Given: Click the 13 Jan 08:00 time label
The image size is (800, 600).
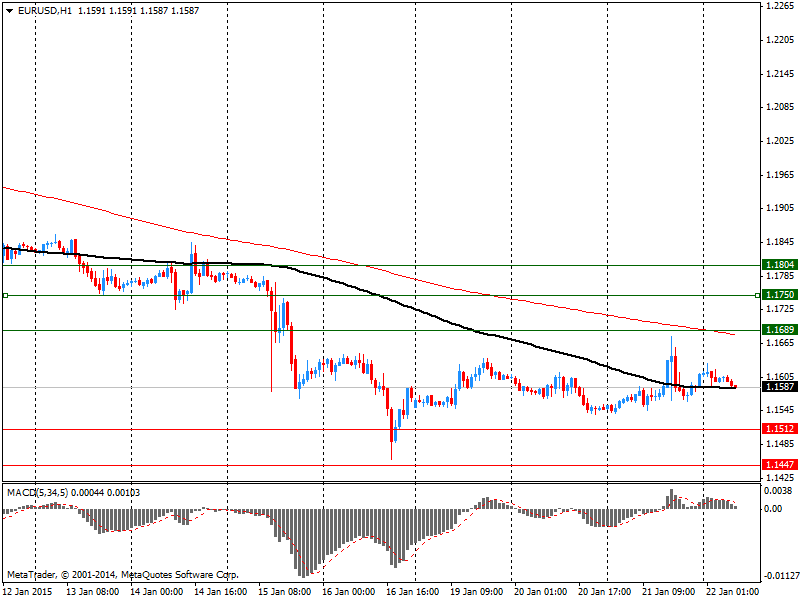Looking at the screenshot, I should [93, 592].
